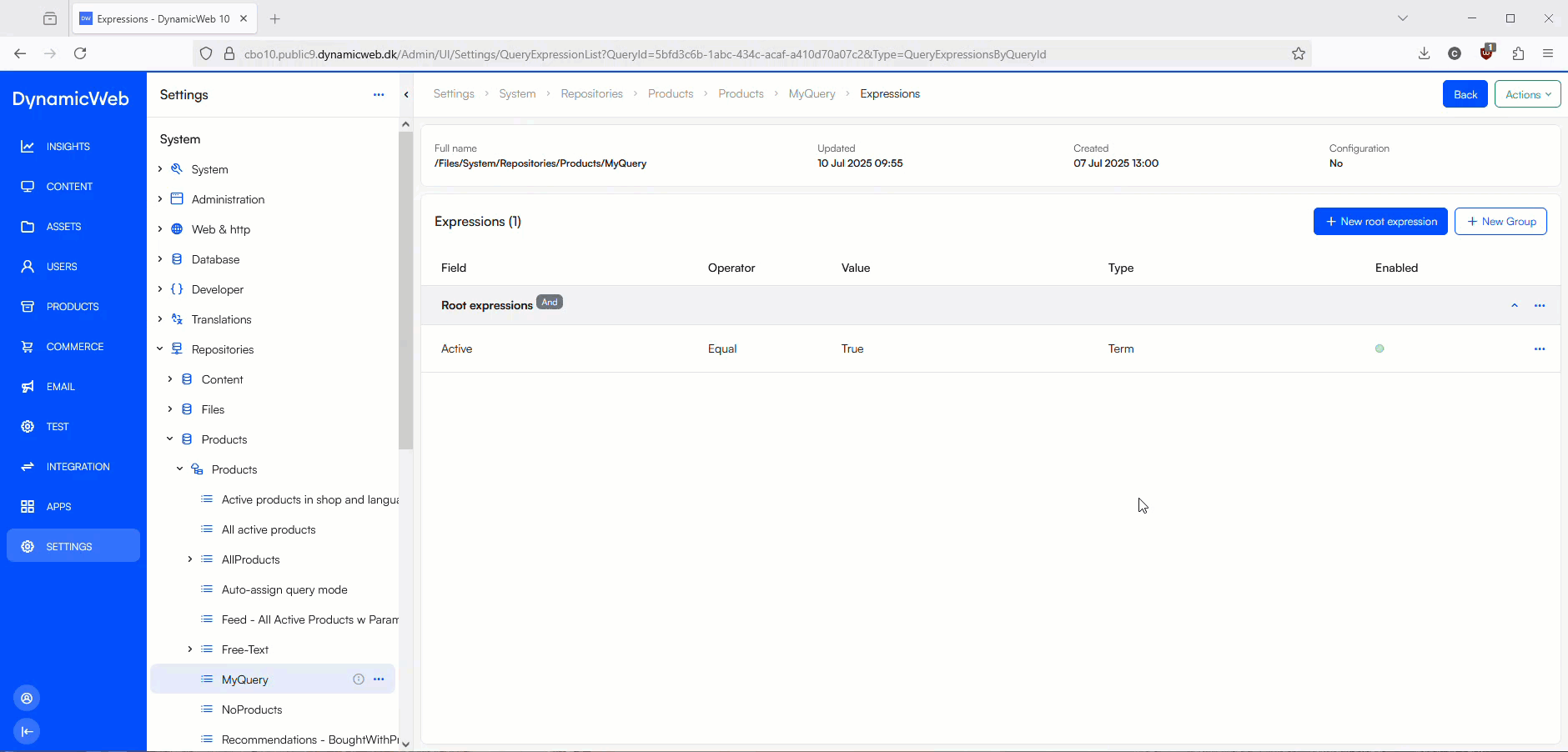This screenshot has height=752, width=1568.
Task: Click the info icon next to MyQuery
Action: [x=359, y=679]
